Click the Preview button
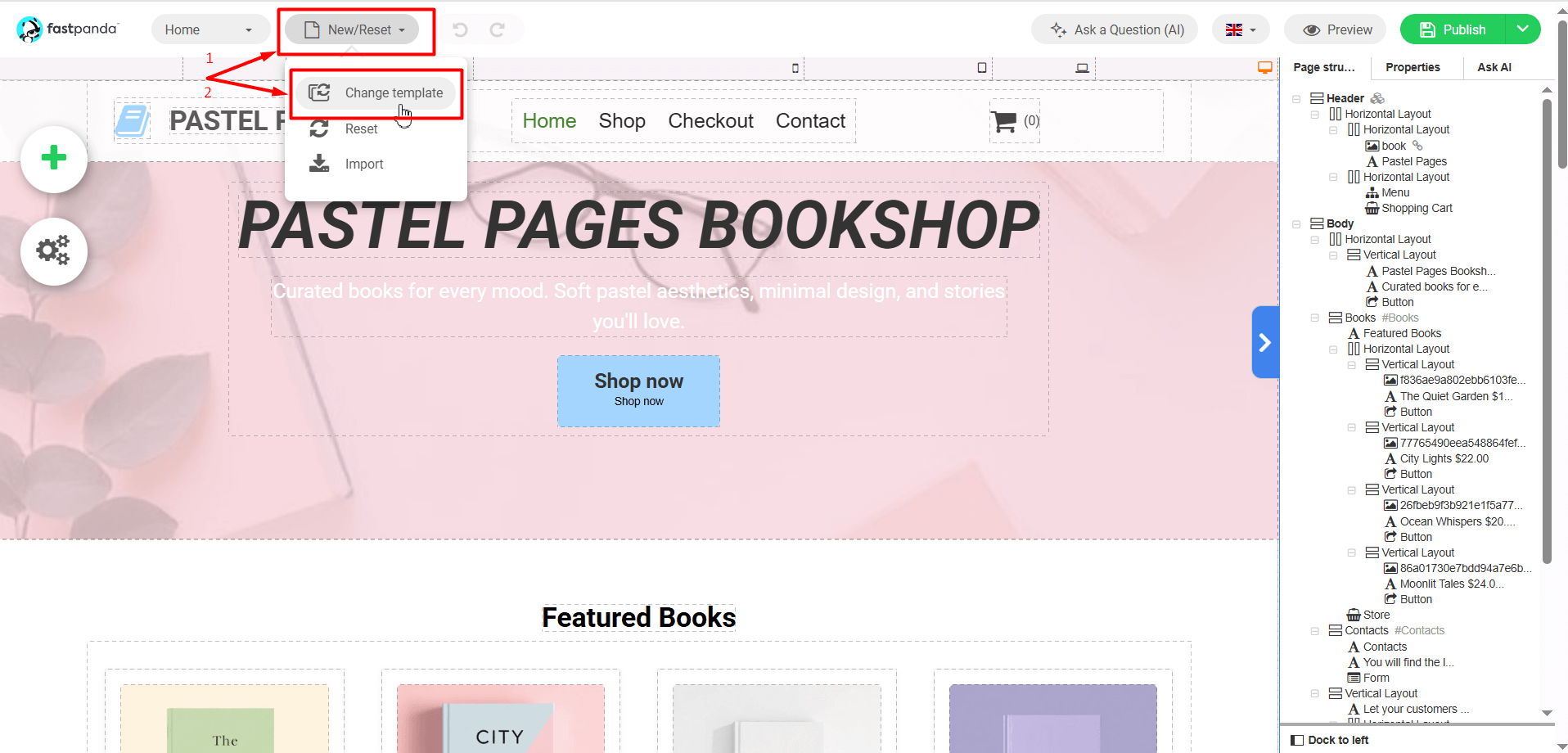Viewport: 1568px width, 753px height. click(x=1336, y=30)
